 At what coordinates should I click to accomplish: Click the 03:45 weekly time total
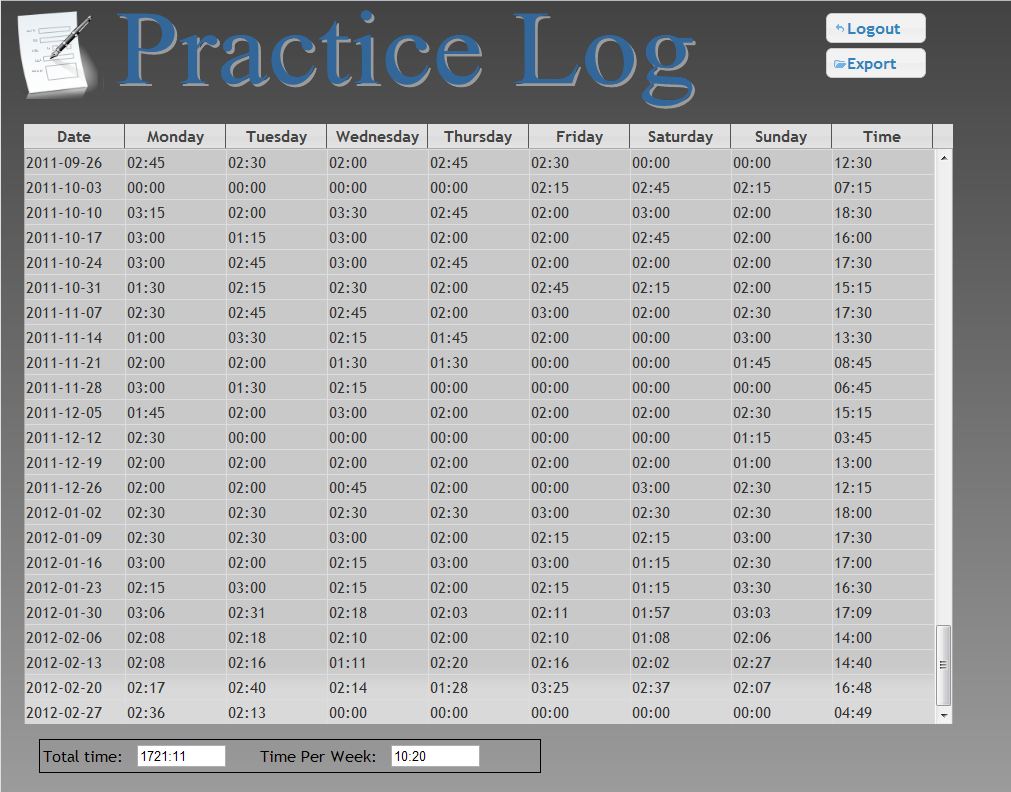pos(853,438)
